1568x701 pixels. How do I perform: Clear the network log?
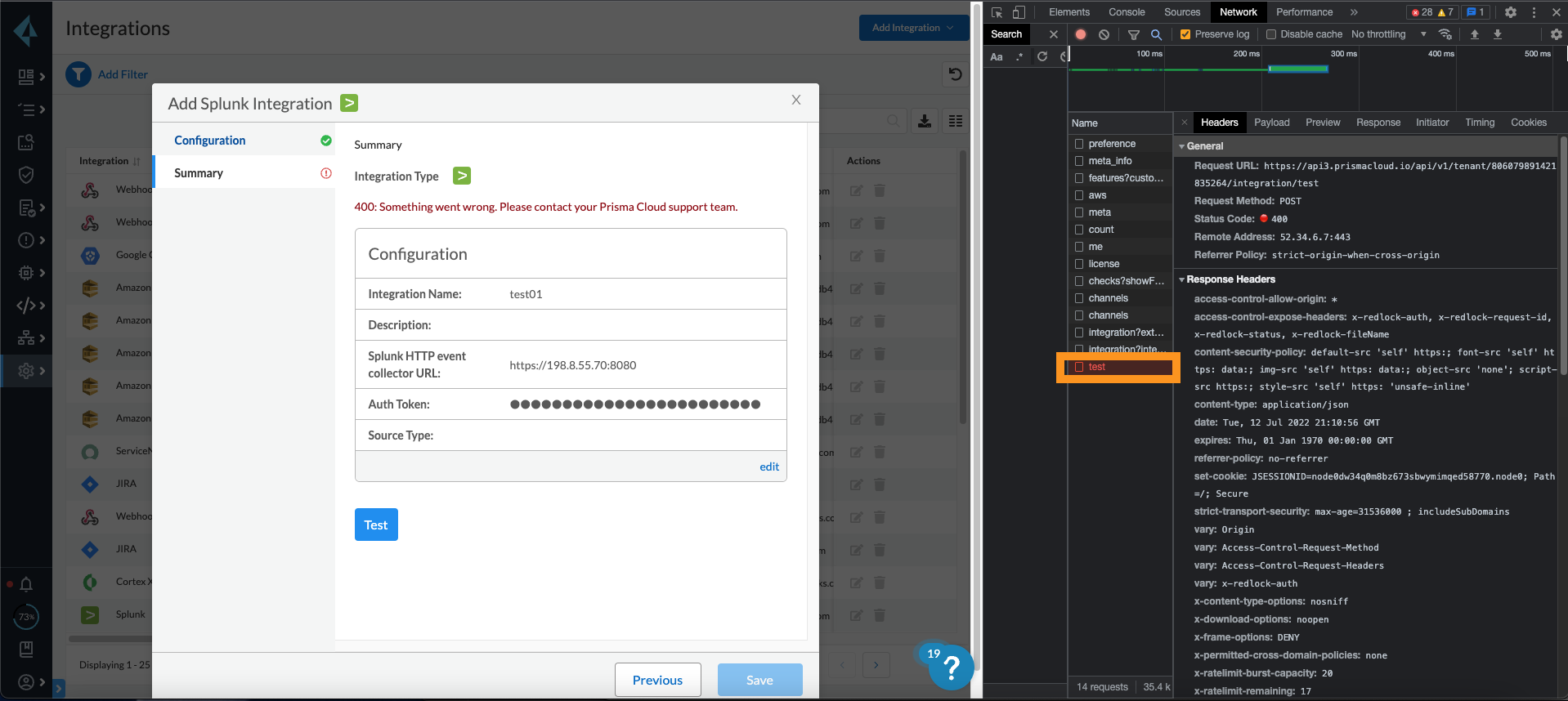(x=1104, y=34)
